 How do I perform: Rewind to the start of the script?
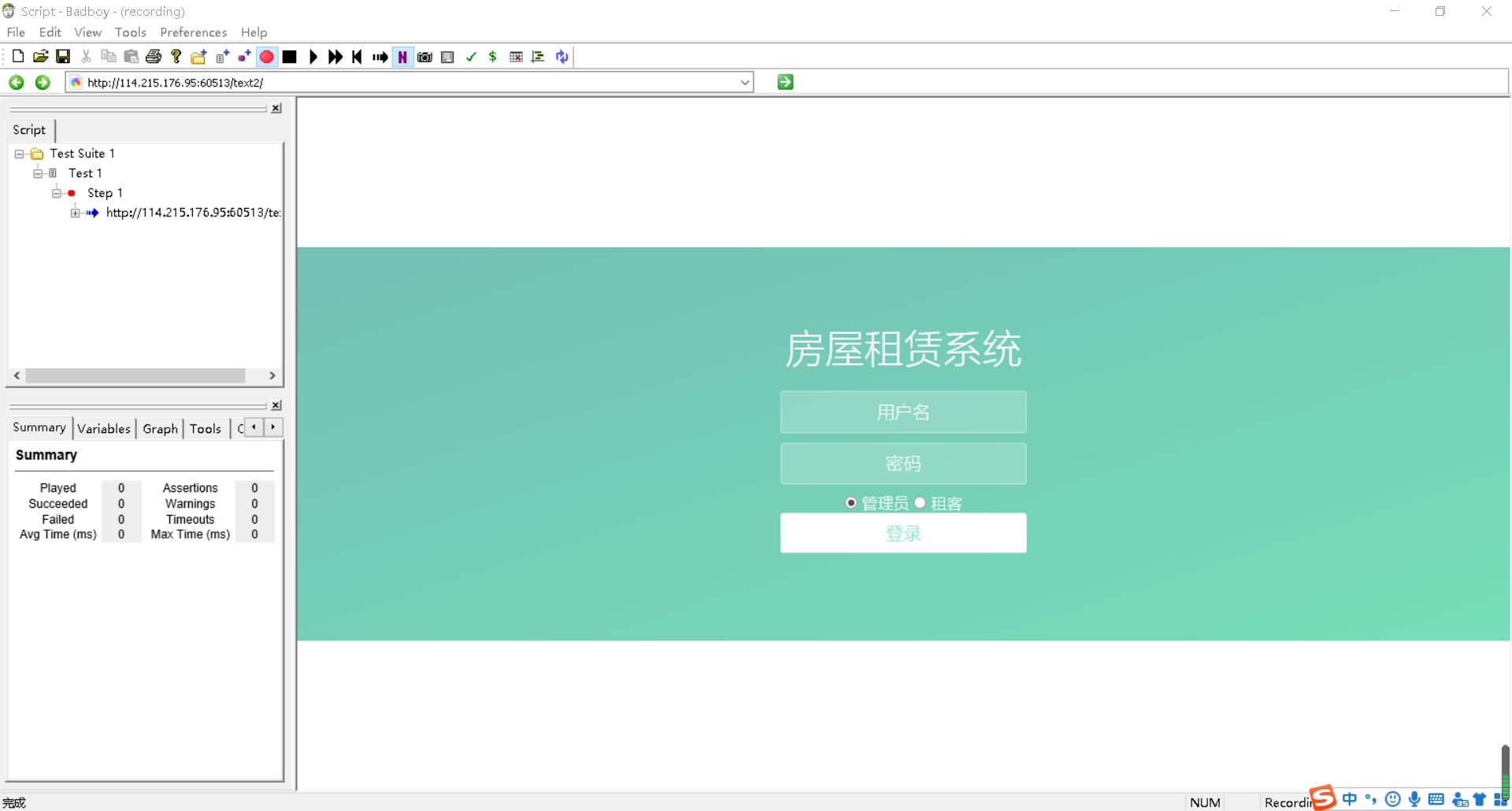coord(358,57)
